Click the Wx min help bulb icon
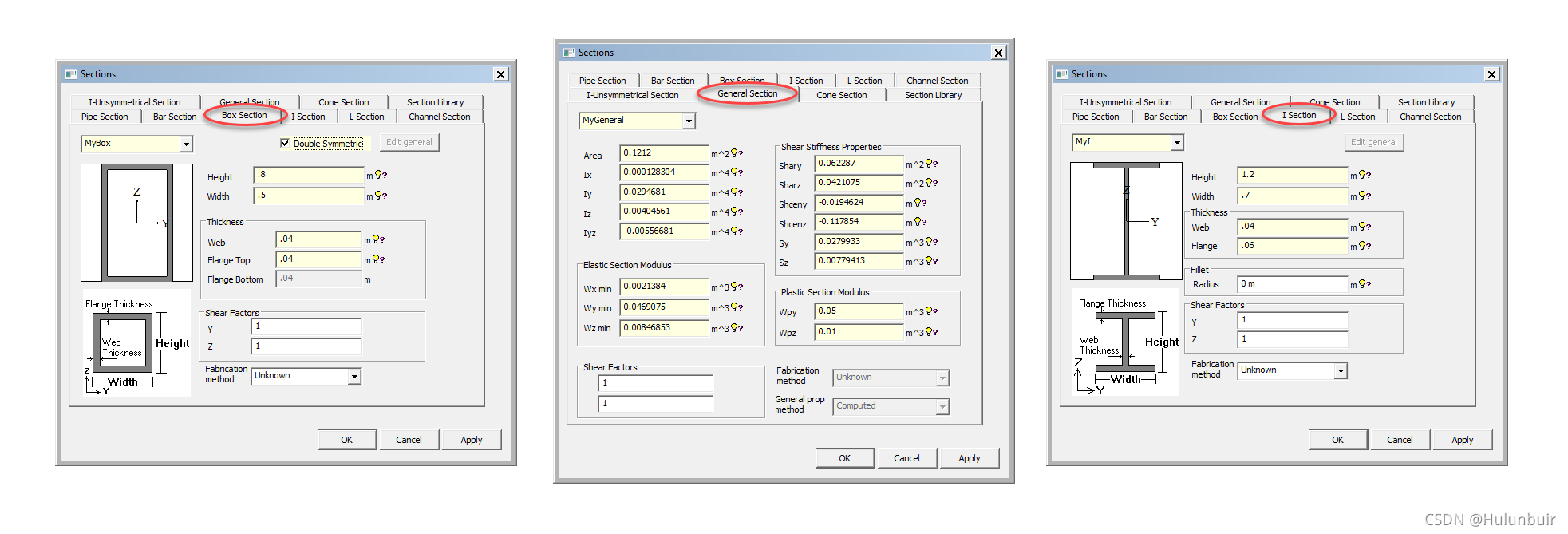This screenshot has height=534, width=1568. pos(737,287)
